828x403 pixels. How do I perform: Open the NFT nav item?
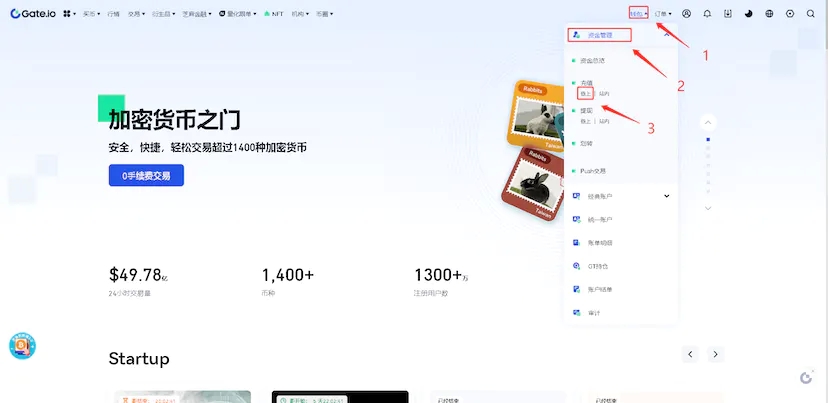(x=274, y=14)
